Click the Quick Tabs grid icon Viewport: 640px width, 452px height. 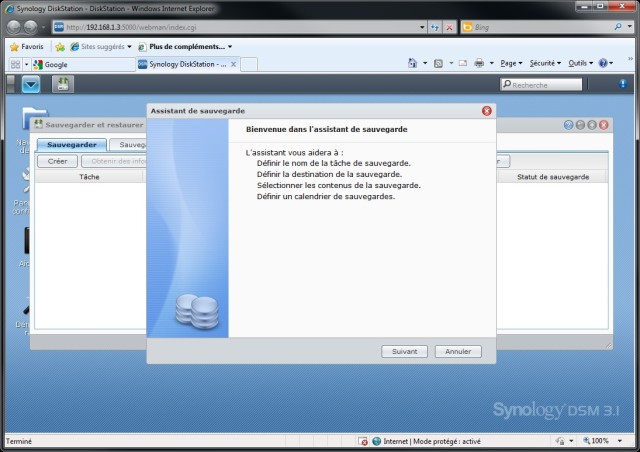[x=15, y=64]
